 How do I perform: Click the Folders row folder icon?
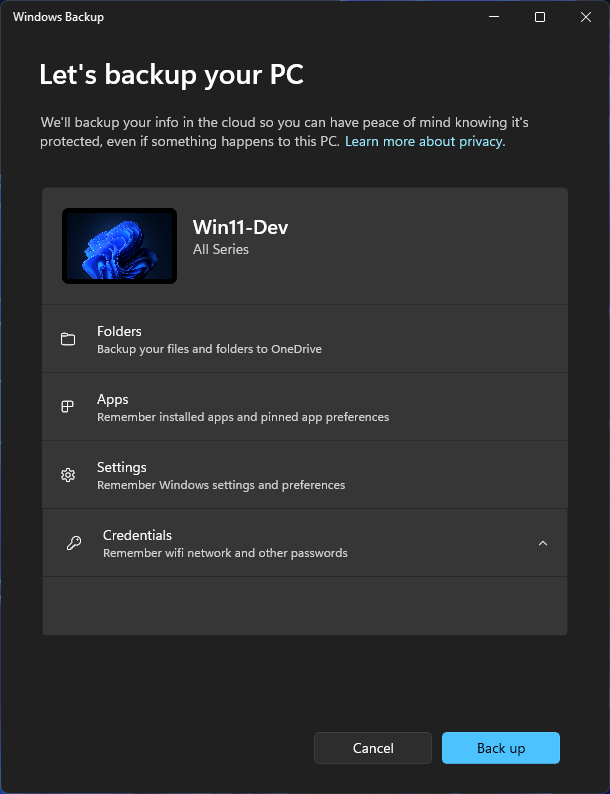[x=68, y=339]
